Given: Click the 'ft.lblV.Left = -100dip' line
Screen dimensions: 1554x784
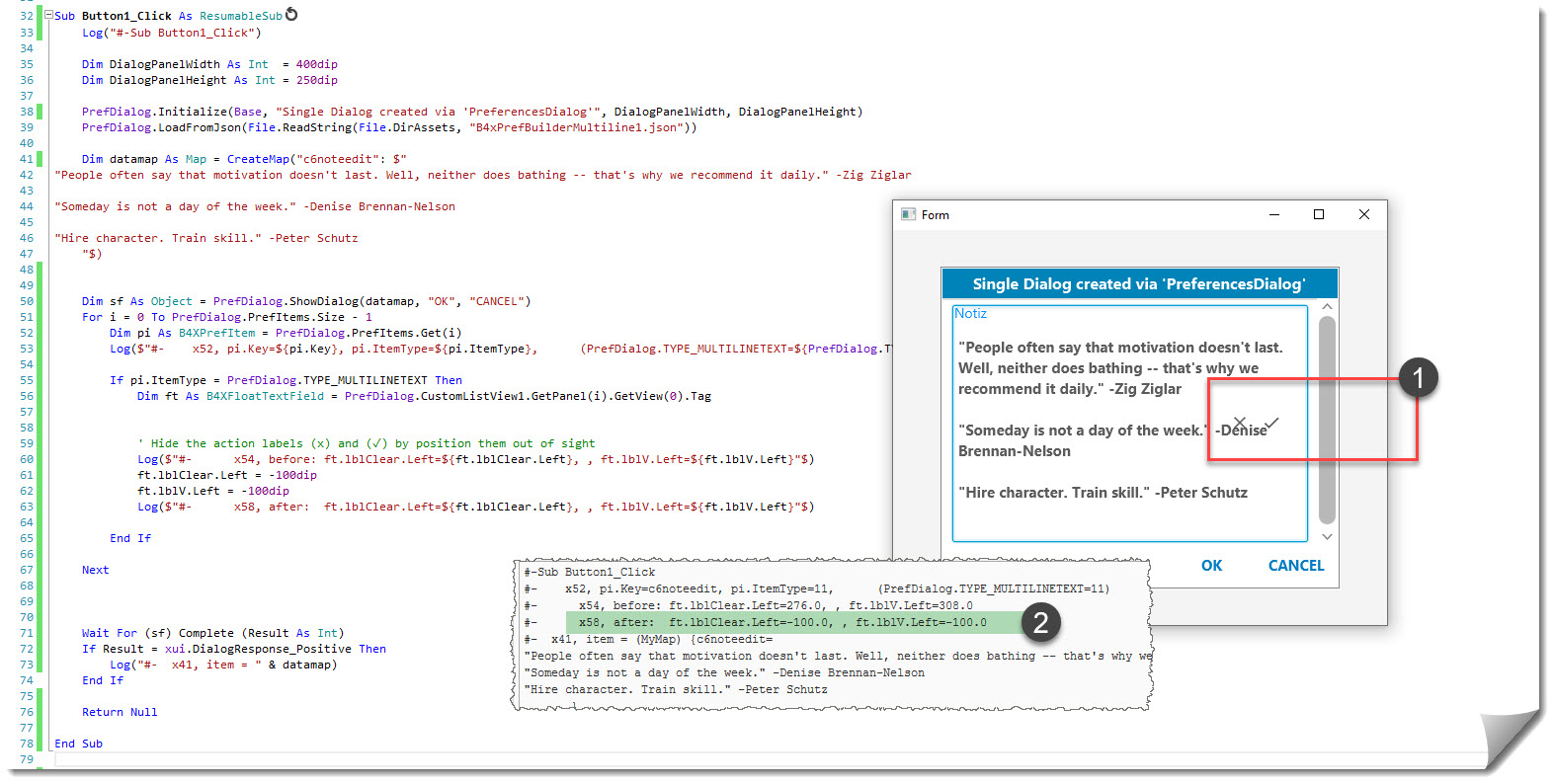Looking at the screenshot, I should coord(213,491).
